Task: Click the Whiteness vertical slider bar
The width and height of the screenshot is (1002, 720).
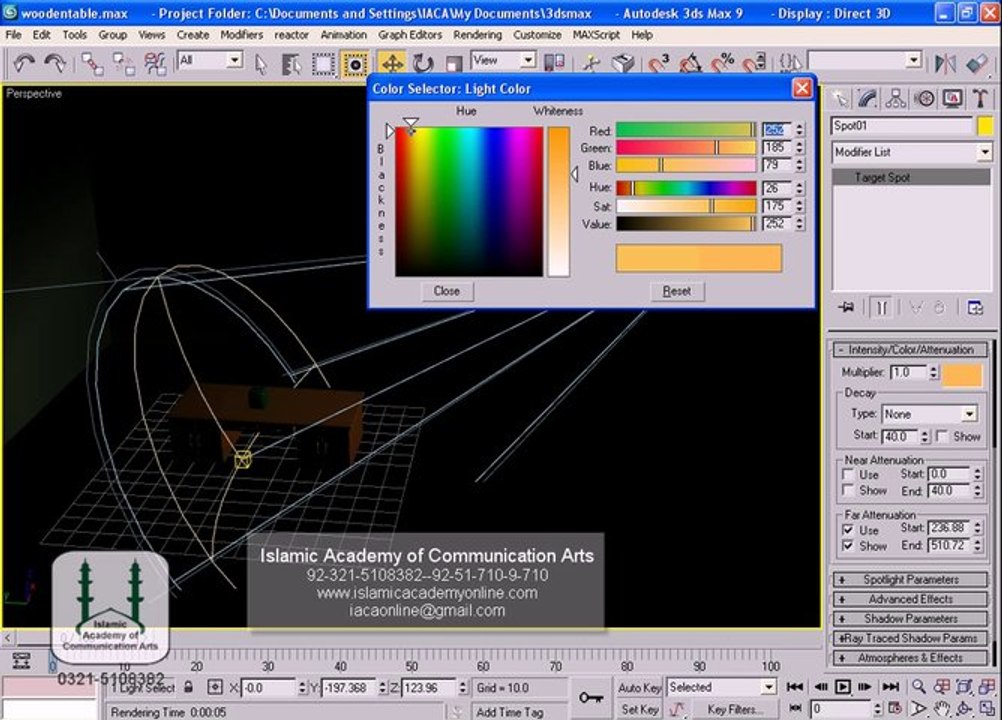Action: pyautogui.click(x=558, y=201)
